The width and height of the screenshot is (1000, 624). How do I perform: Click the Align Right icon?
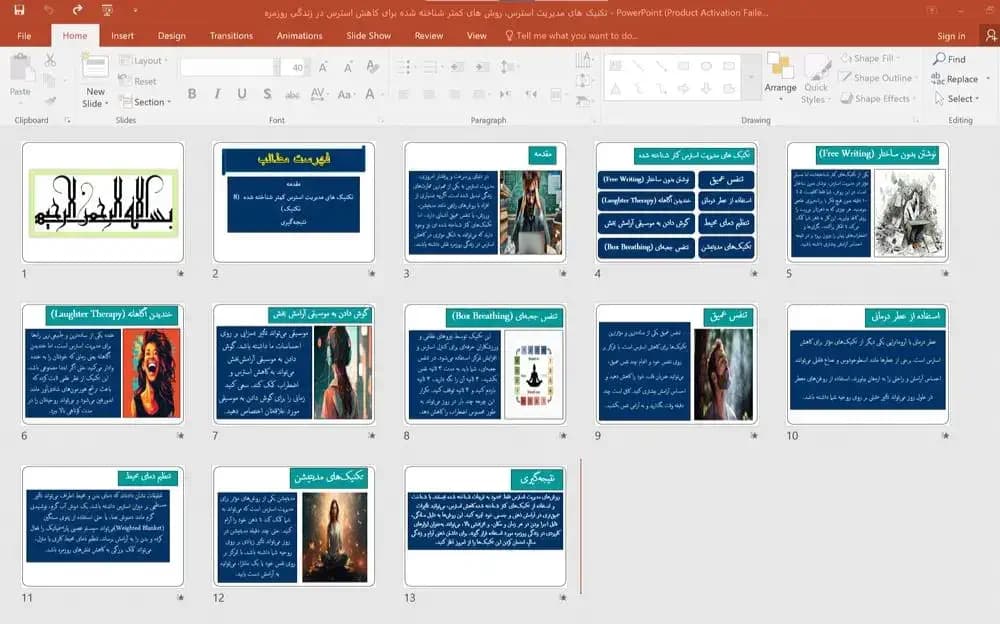(x=454, y=94)
